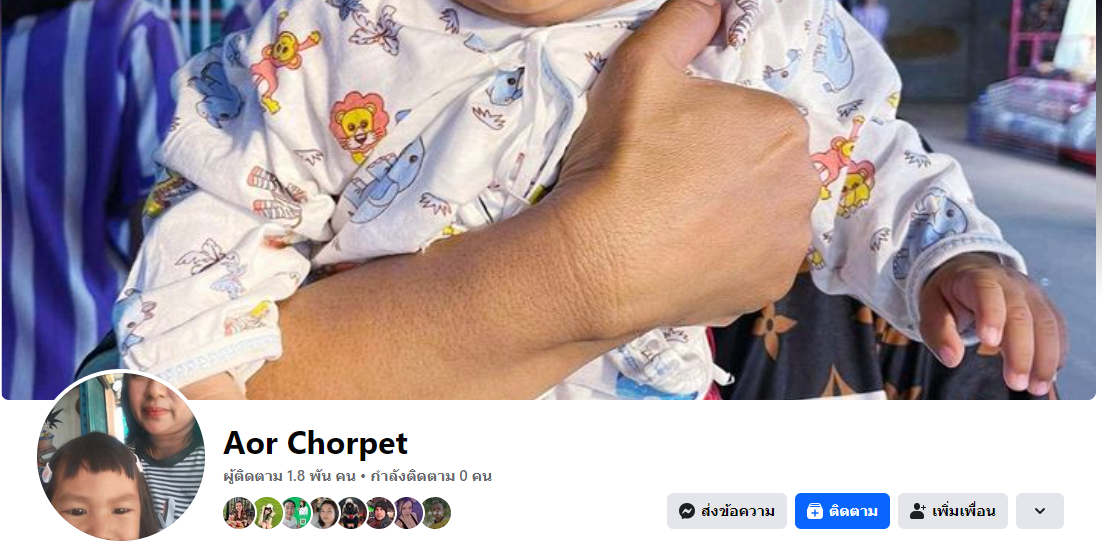
Task: Click the Messenger icon in ส่งข้อความ
Action: coord(687,511)
